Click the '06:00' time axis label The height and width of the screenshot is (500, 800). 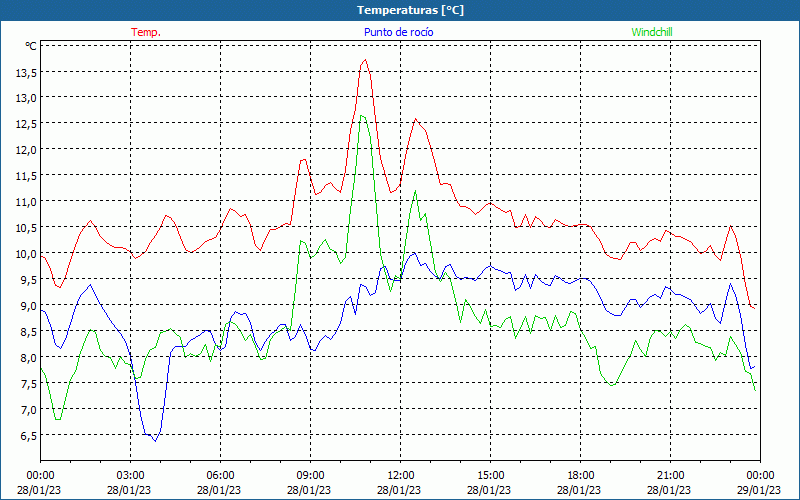220,476
